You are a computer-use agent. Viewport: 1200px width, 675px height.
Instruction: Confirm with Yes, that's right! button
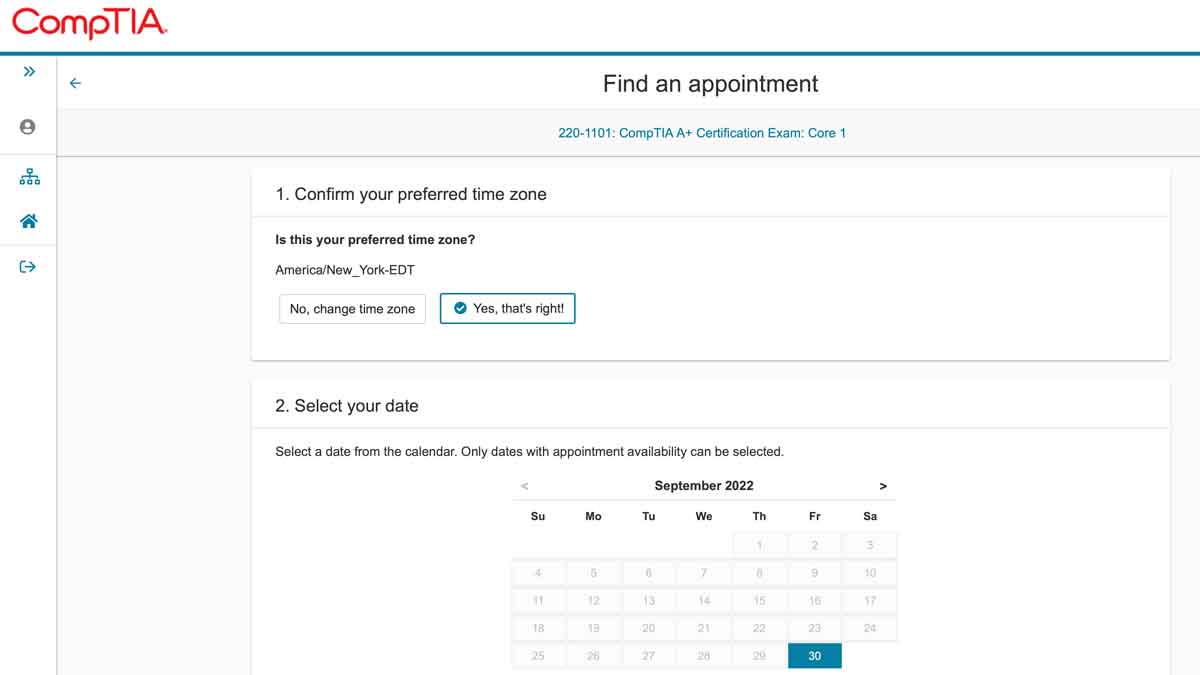508,309
